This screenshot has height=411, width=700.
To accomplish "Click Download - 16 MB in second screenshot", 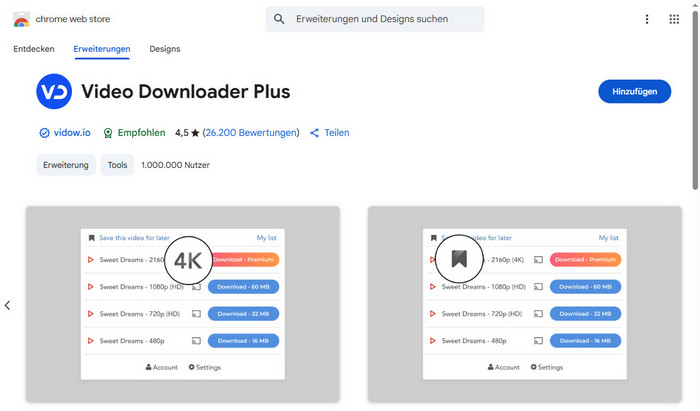I will point(585,341).
